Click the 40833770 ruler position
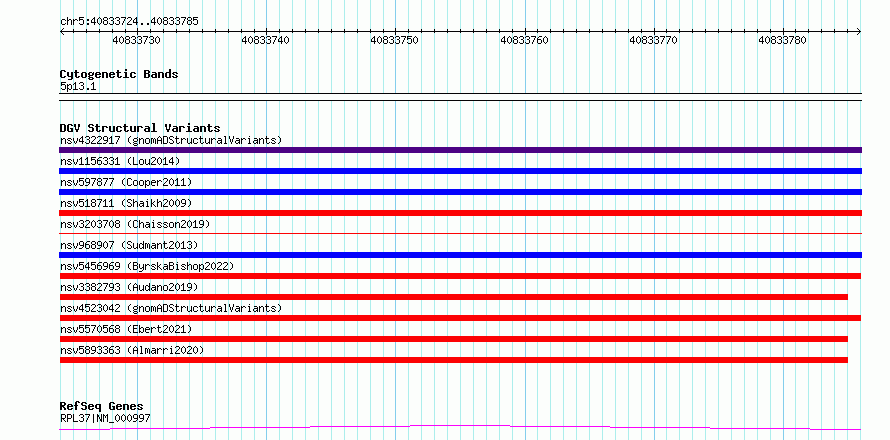This screenshot has height=440, width=890. click(654, 40)
